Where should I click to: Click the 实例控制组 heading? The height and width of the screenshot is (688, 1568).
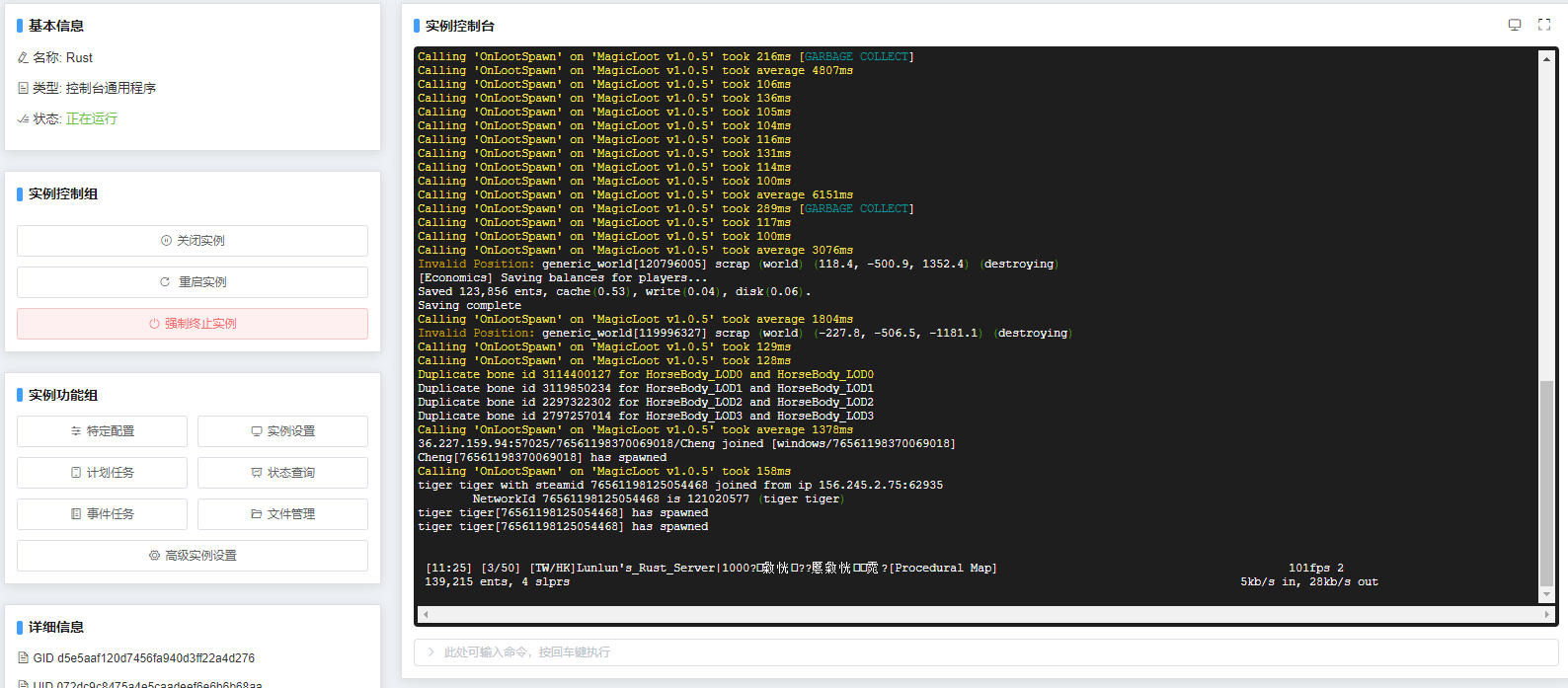63,193
